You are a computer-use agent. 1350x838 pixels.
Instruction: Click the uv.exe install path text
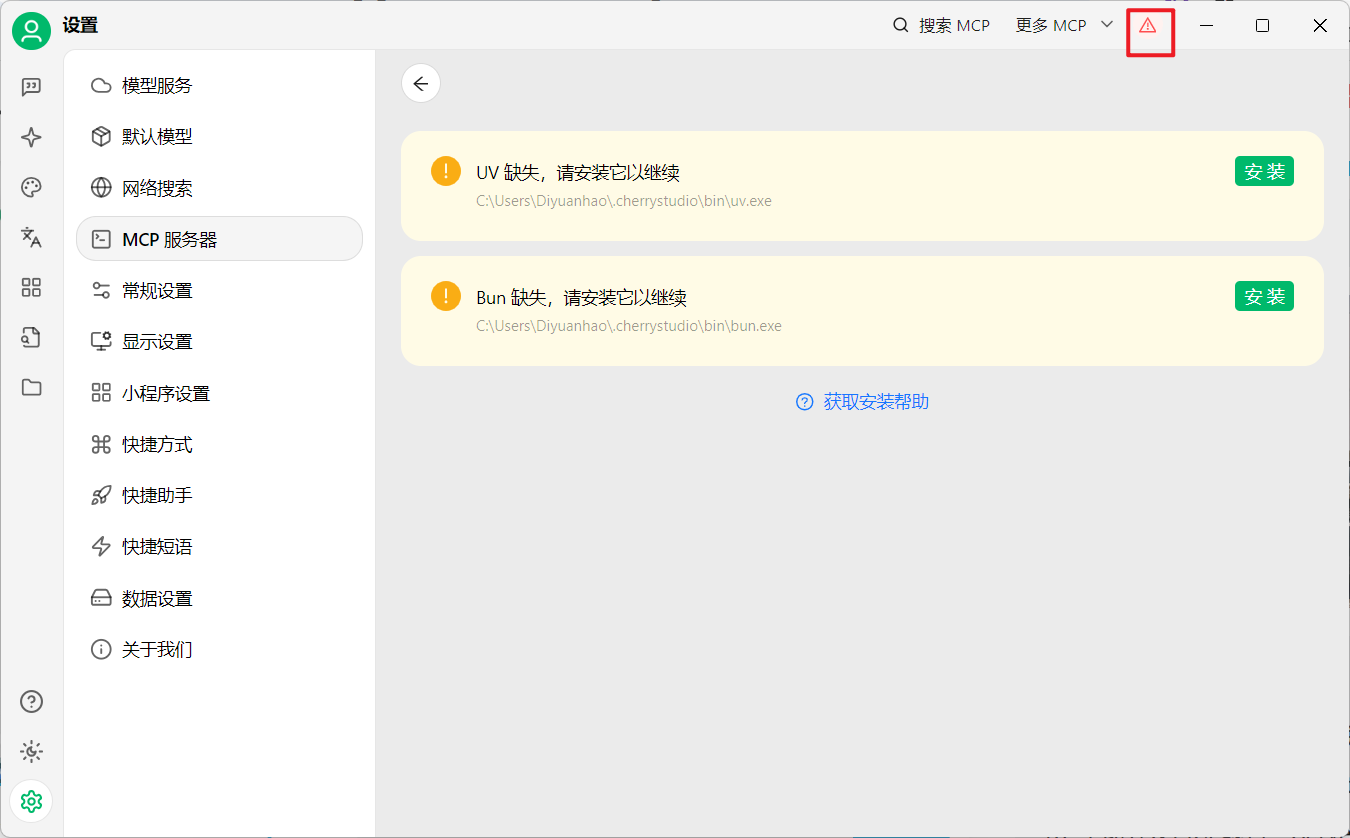pyautogui.click(x=624, y=201)
